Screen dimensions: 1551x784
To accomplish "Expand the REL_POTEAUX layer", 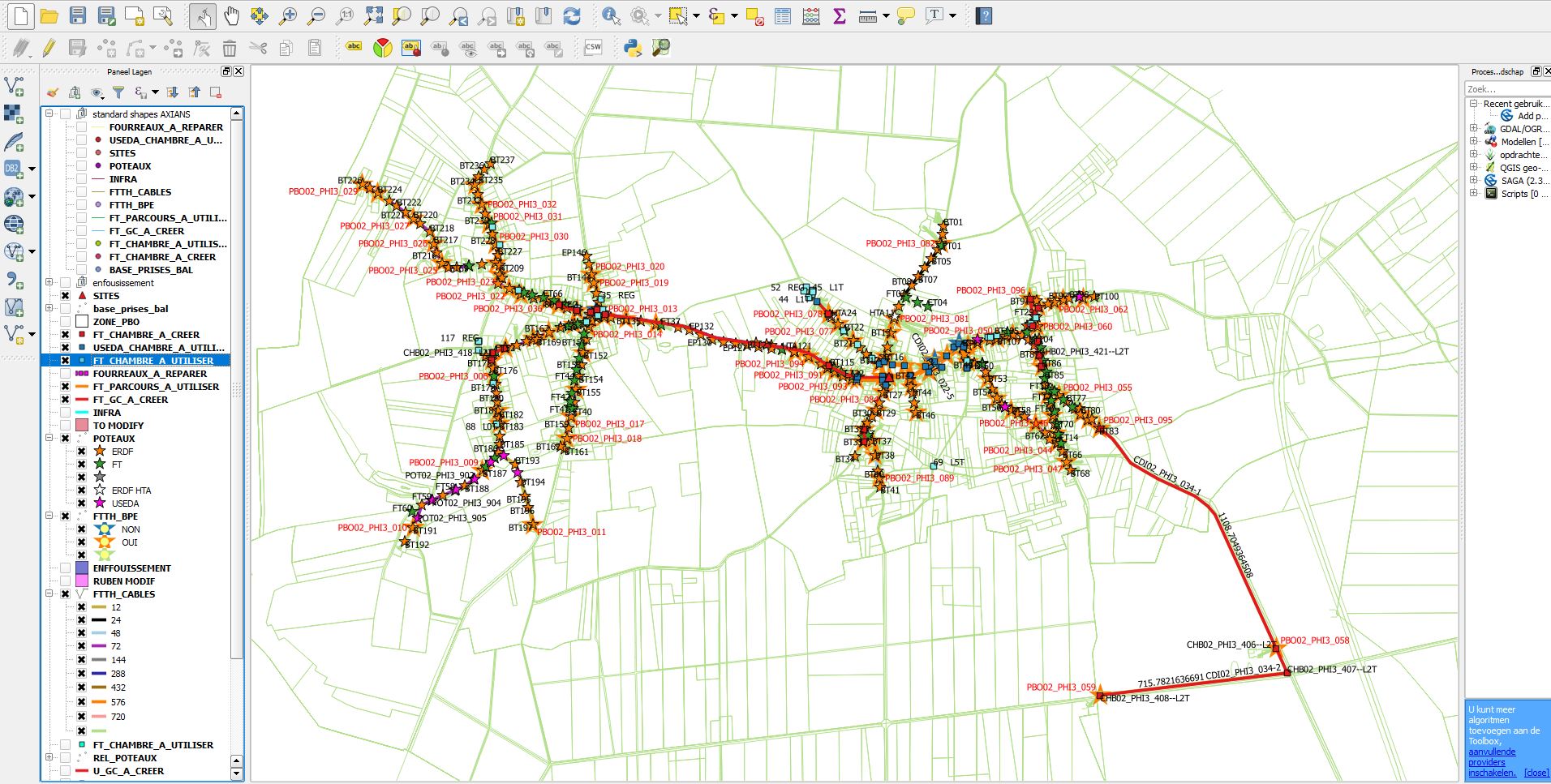I will point(49,758).
